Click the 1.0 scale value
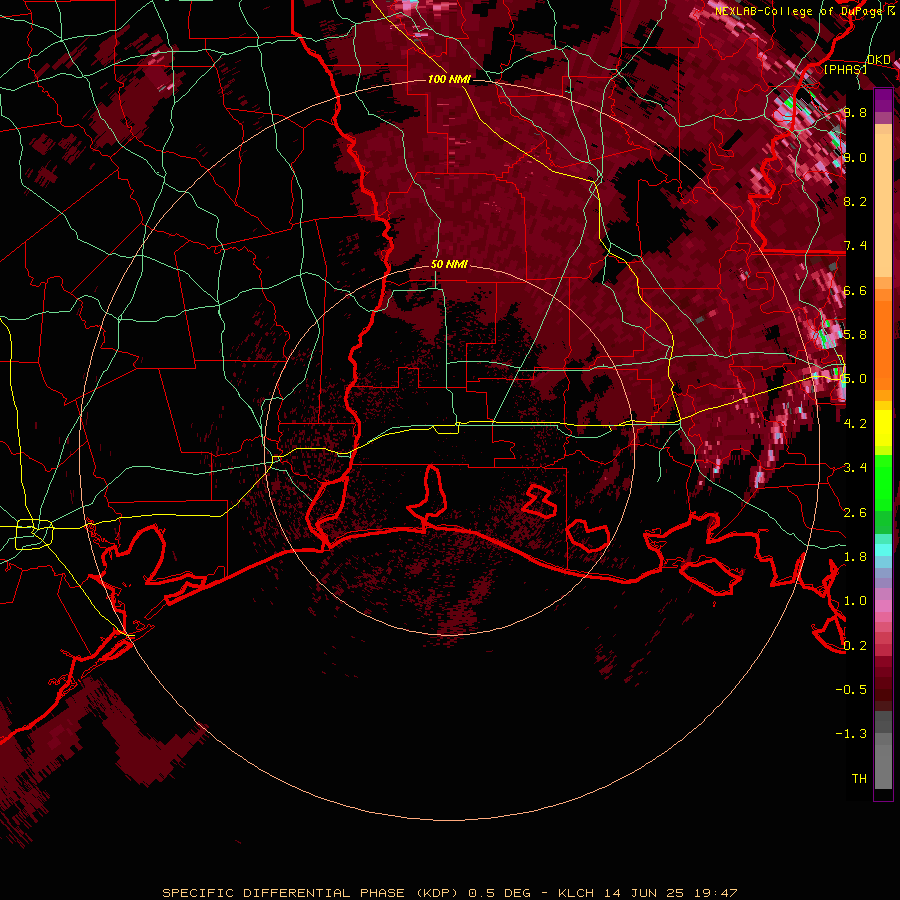The width and height of the screenshot is (900, 900). coord(855,601)
